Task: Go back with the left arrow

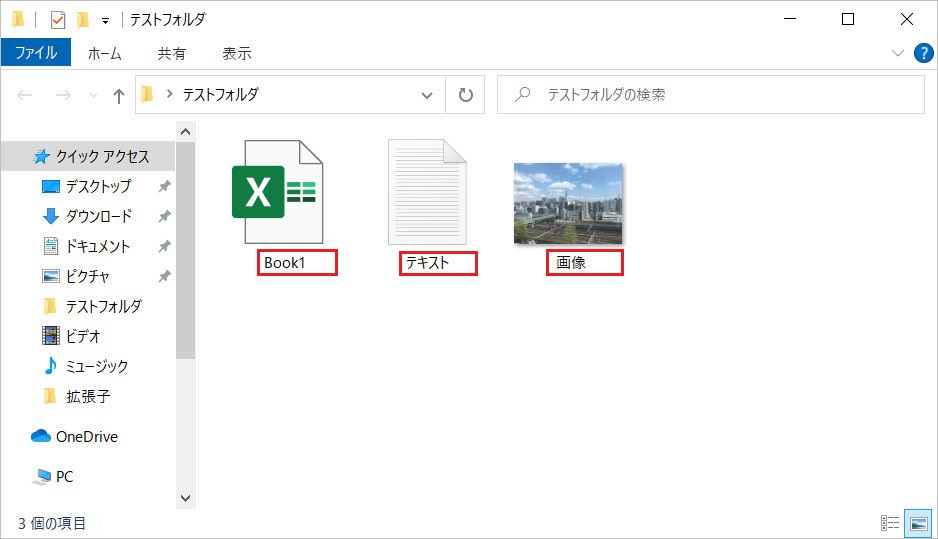Action: pos(25,95)
